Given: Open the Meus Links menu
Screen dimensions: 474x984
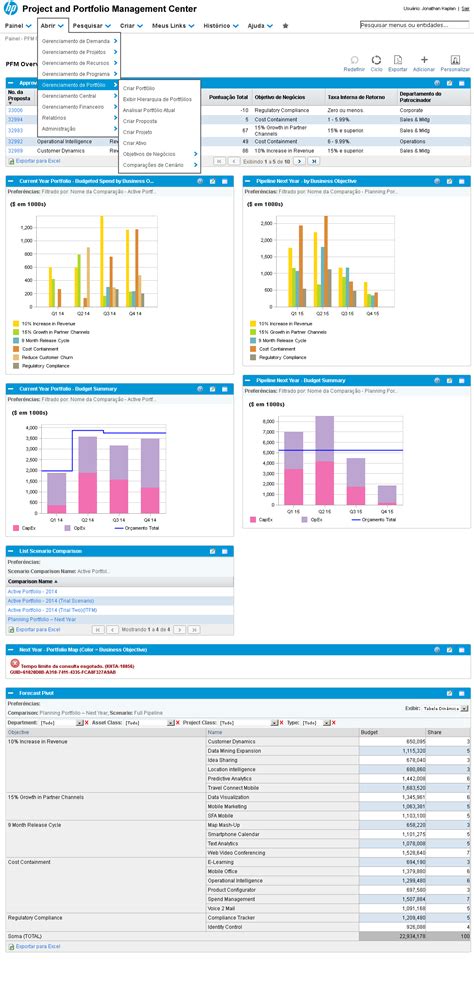Looking at the screenshot, I should tap(173, 26).
